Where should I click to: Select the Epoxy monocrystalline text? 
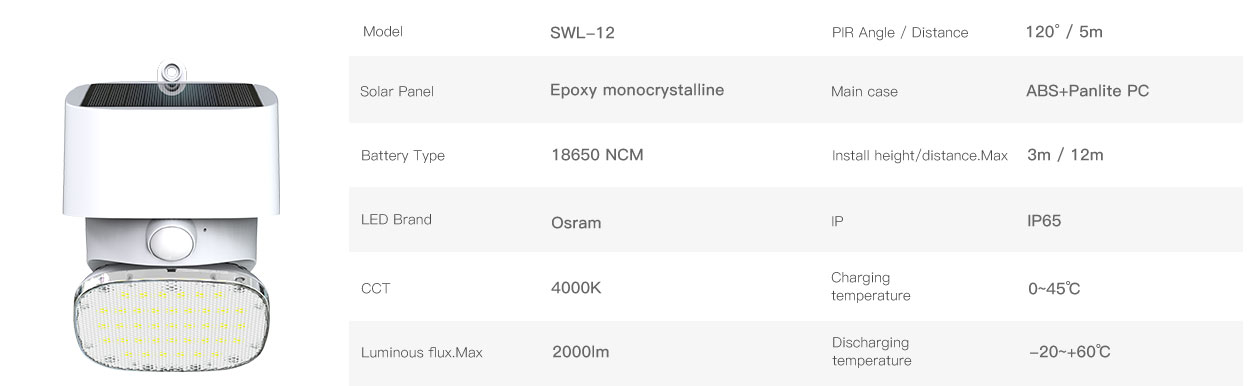point(637,90)
